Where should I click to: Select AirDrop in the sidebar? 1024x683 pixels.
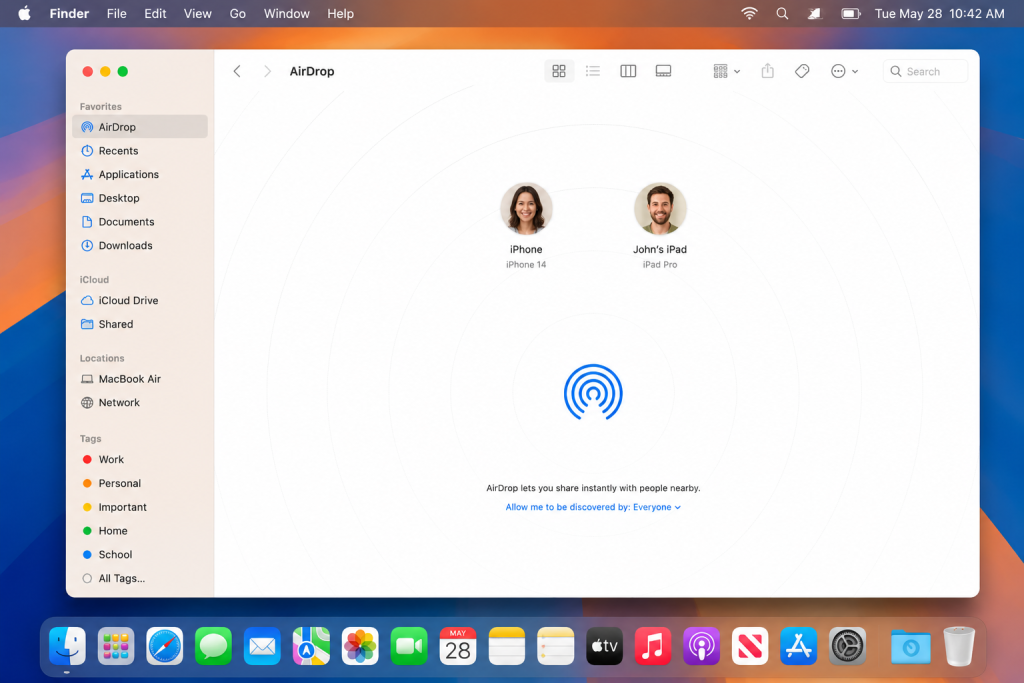pyautogui.click(x=140, y=127)
